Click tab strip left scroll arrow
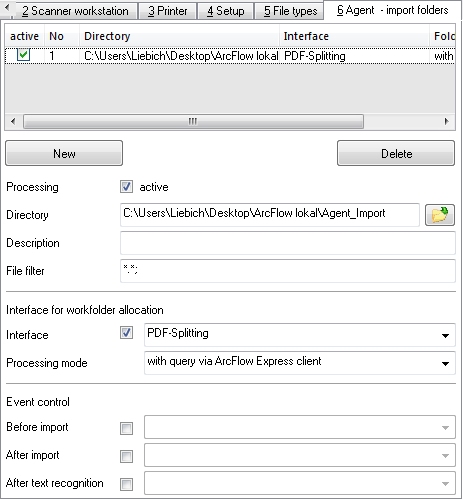 click(7, 7)
